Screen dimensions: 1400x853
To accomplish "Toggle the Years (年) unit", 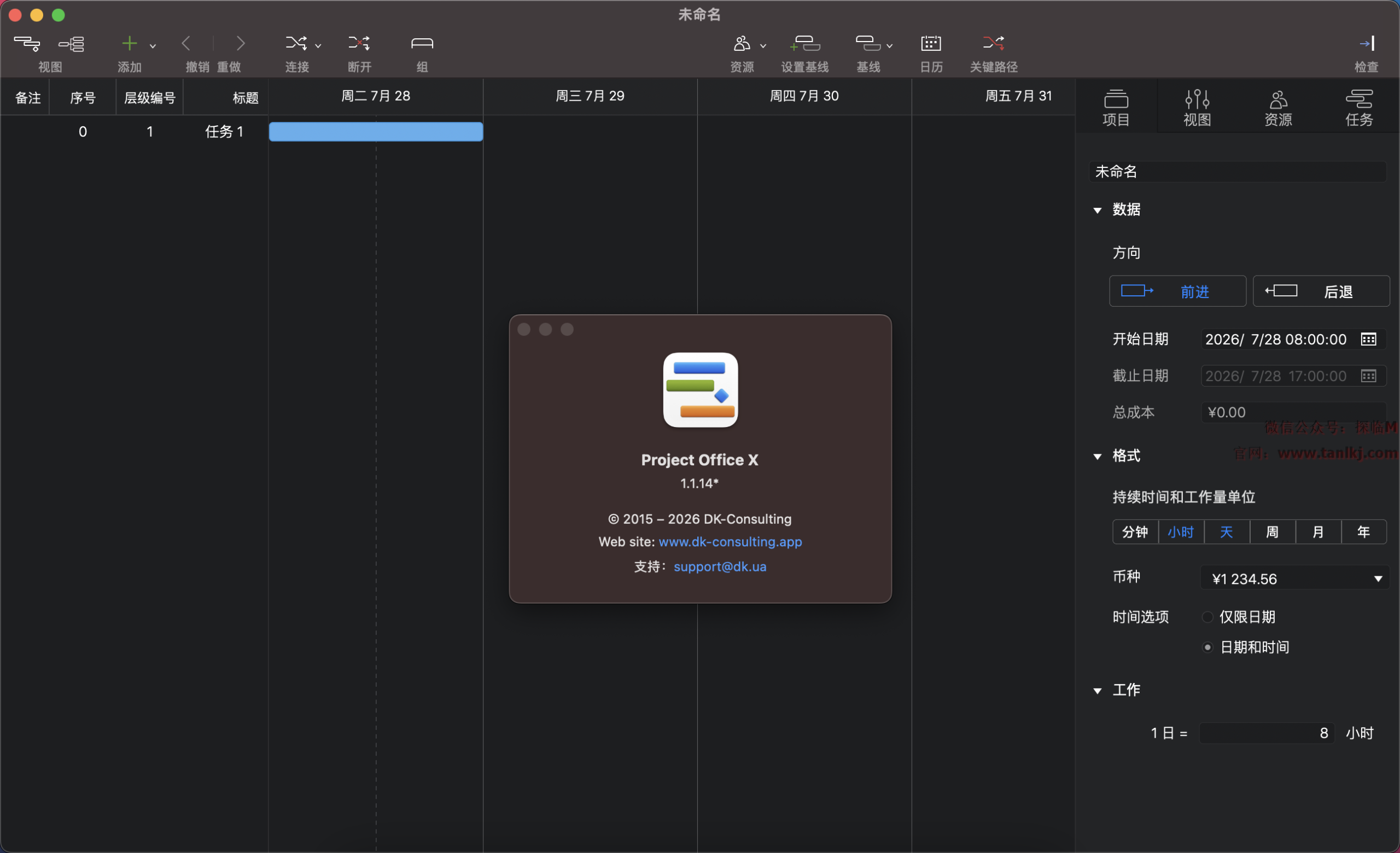I will [1364, 532].
